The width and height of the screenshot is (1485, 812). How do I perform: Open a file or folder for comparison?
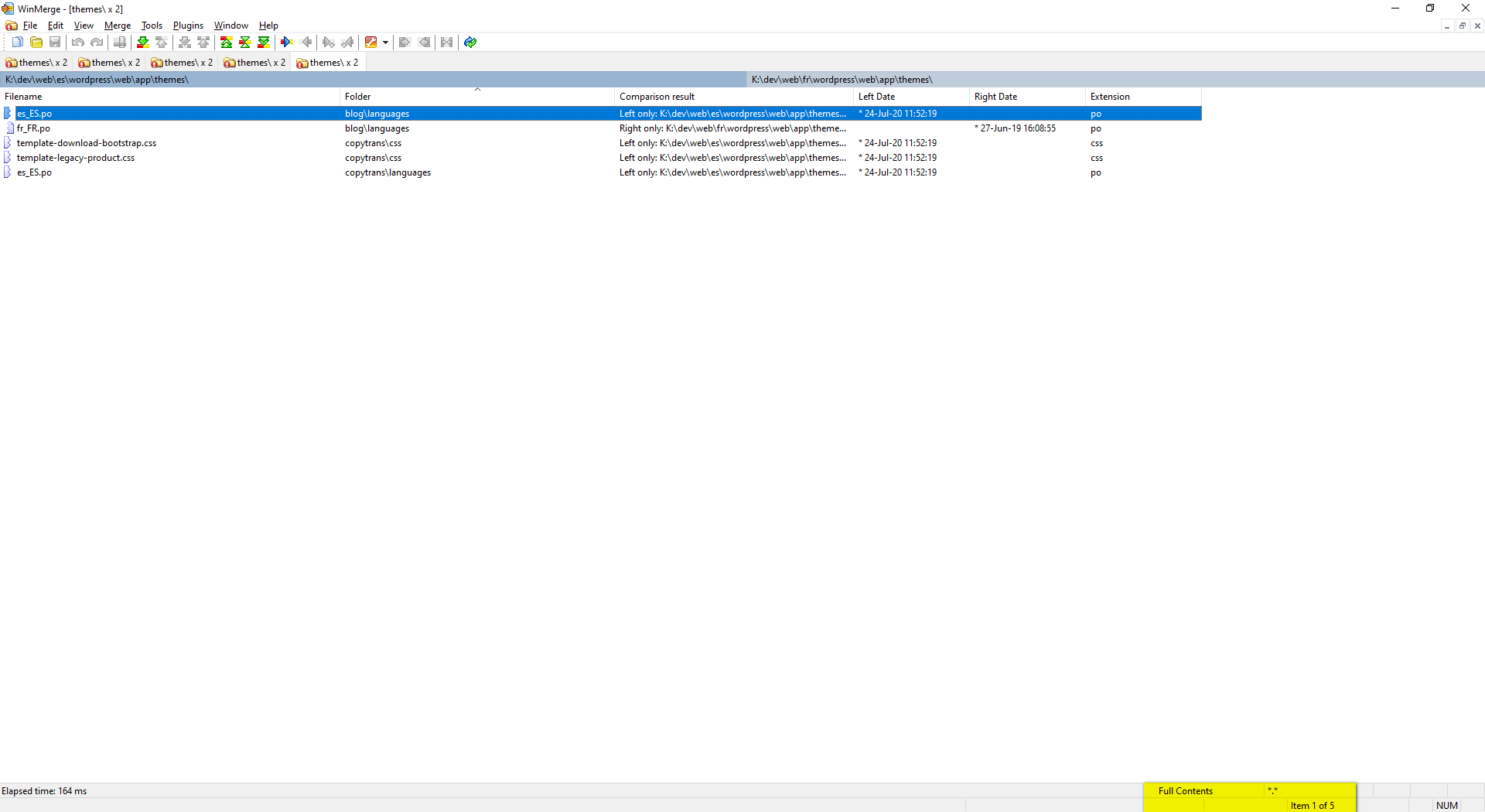click(x=36, y=43)
